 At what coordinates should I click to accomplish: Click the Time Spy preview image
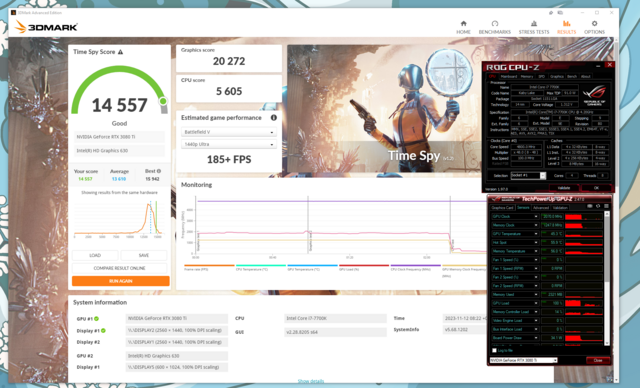pos(384,109)
